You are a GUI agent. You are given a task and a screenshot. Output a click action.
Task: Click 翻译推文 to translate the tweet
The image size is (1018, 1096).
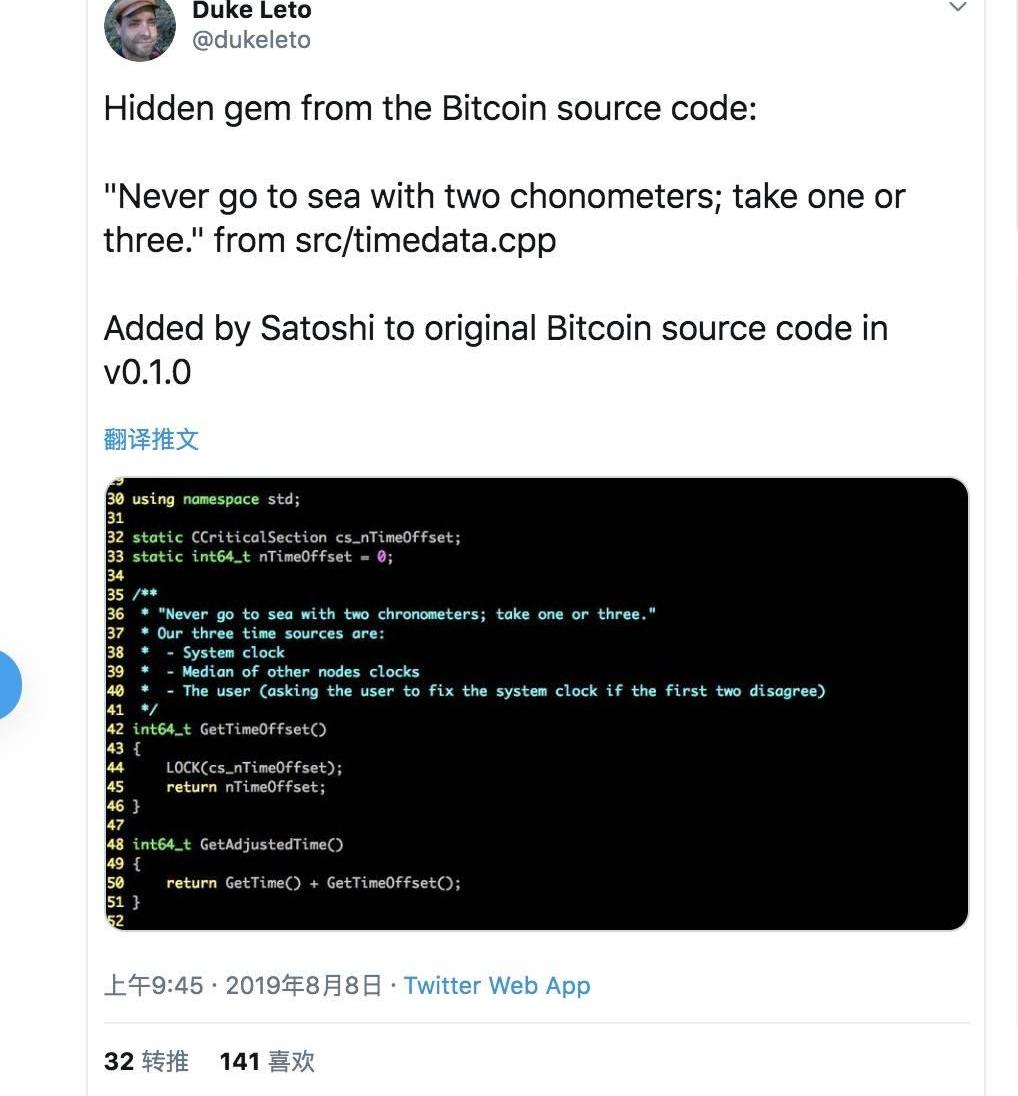click(x=151, y=440)
